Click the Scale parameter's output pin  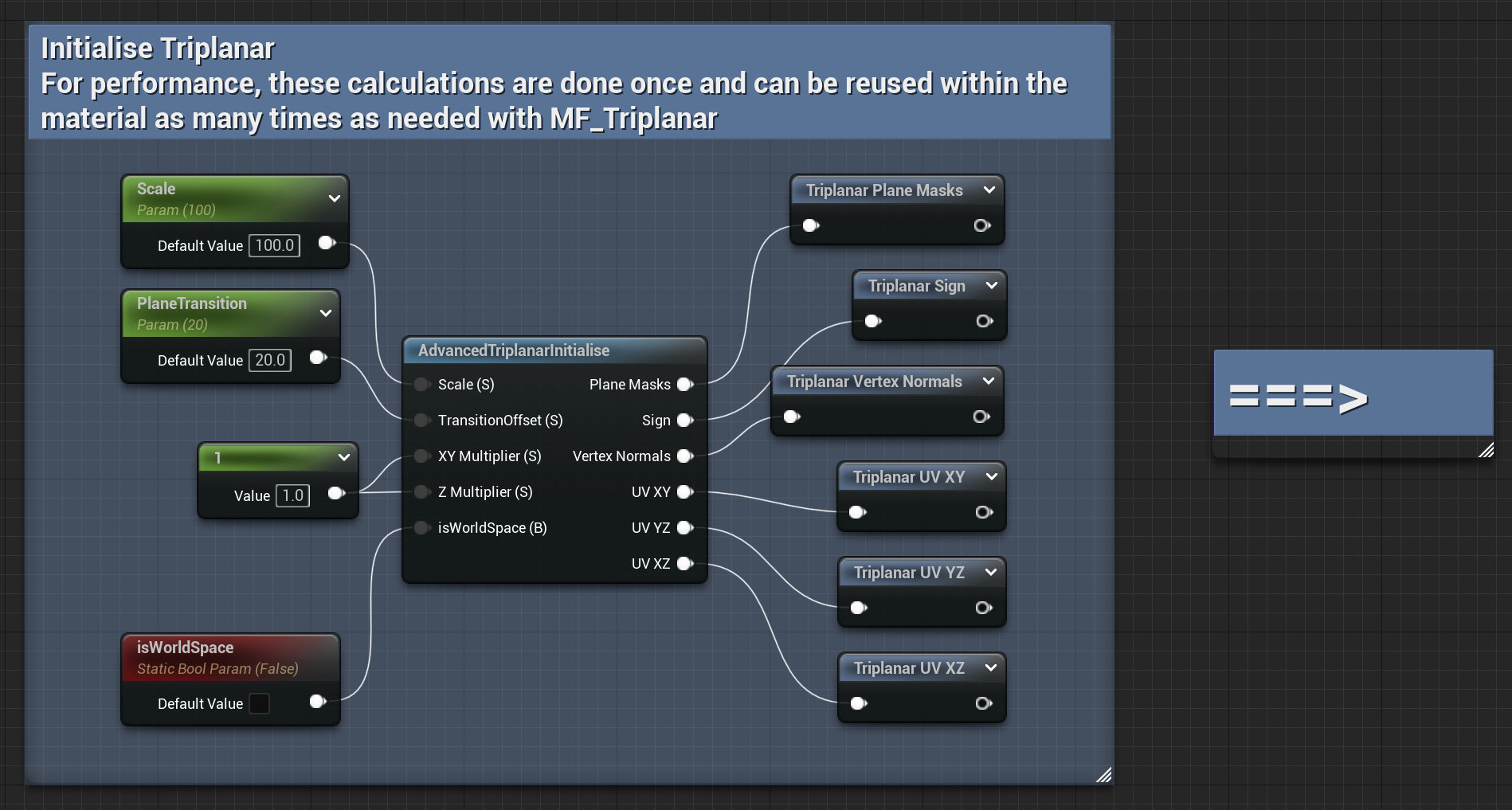tap(327, 243)
